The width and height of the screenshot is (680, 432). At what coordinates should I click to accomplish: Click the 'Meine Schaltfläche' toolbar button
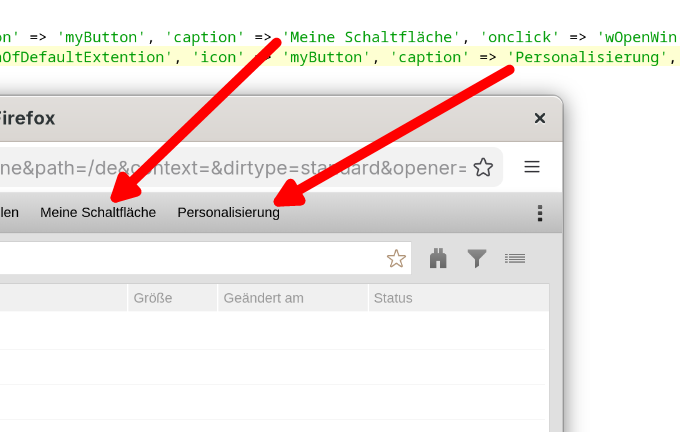coord(98,213)
